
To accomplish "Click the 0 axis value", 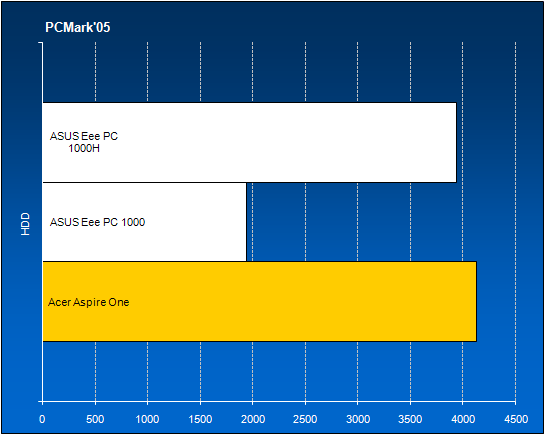I will click(42, 419).
